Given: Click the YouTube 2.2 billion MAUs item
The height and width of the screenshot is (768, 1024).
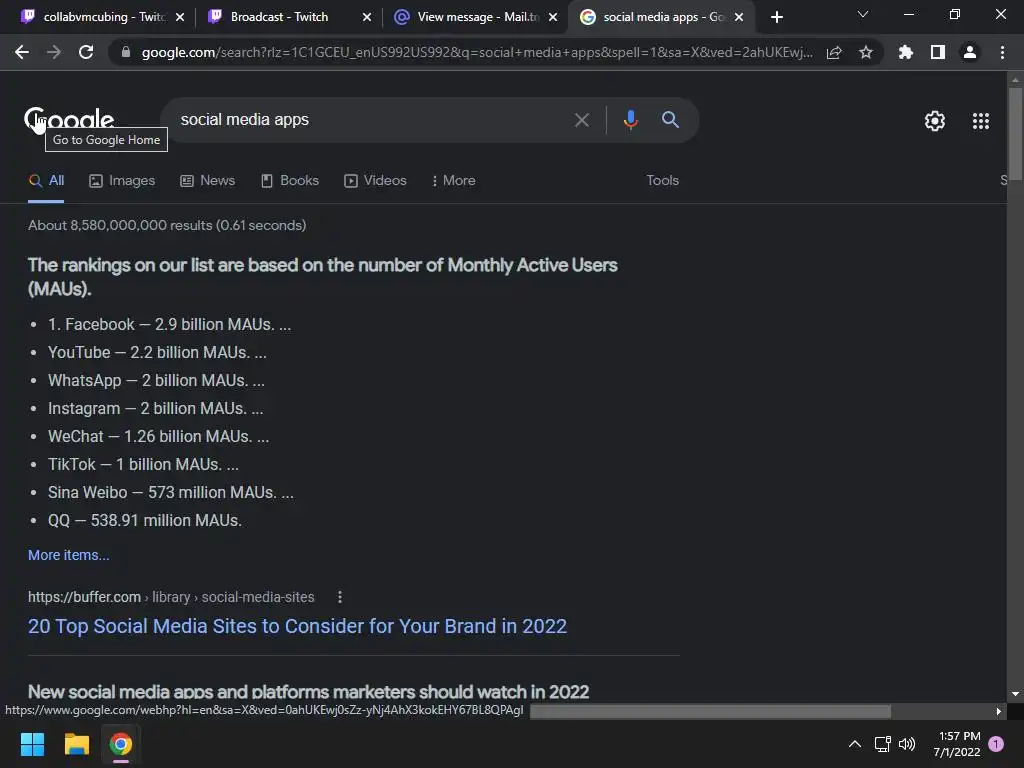Looking at the screenshot, I should tap(157, 353).
